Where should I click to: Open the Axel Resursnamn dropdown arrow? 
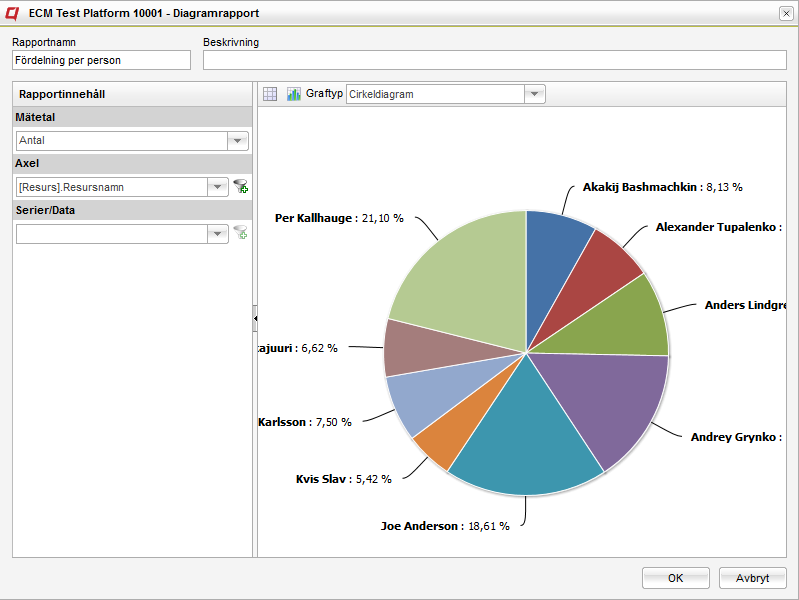click(x=218, y=187)
